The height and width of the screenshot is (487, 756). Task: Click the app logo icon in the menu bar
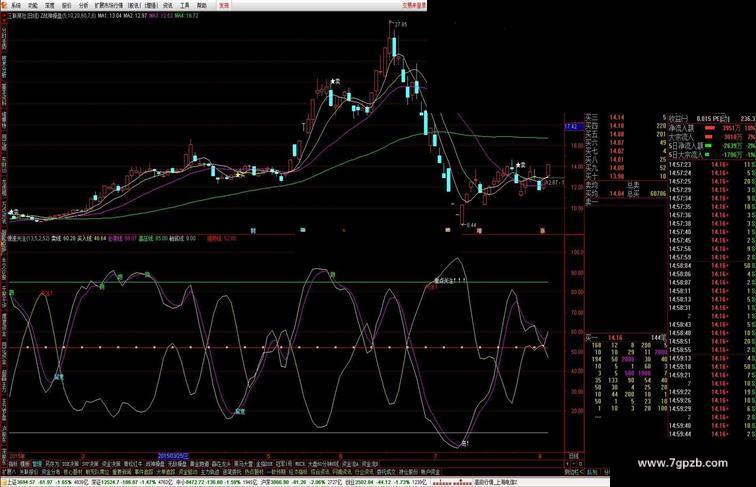(x=4, y=5)
